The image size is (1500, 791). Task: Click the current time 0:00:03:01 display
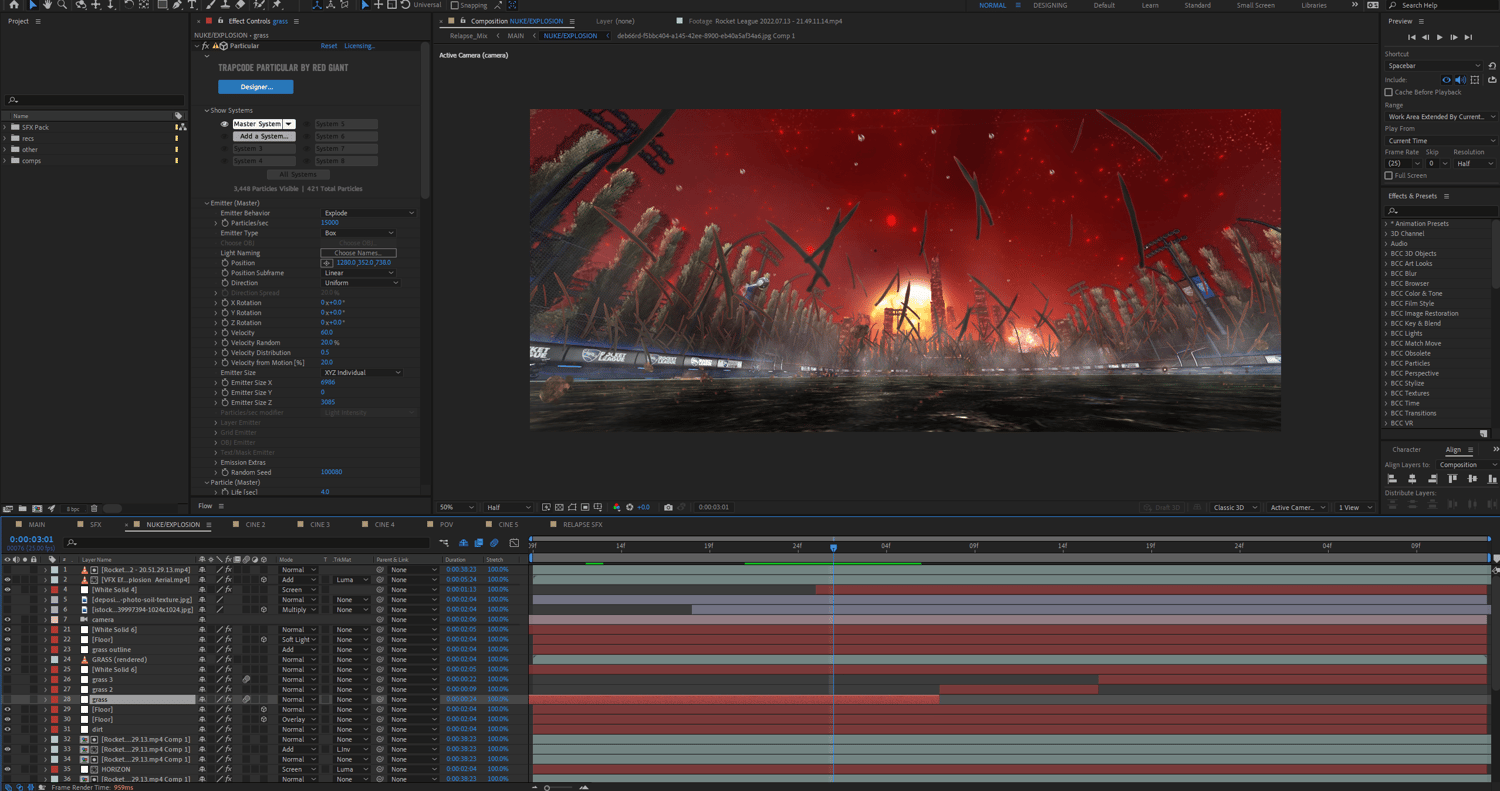(x=32, y=540)
